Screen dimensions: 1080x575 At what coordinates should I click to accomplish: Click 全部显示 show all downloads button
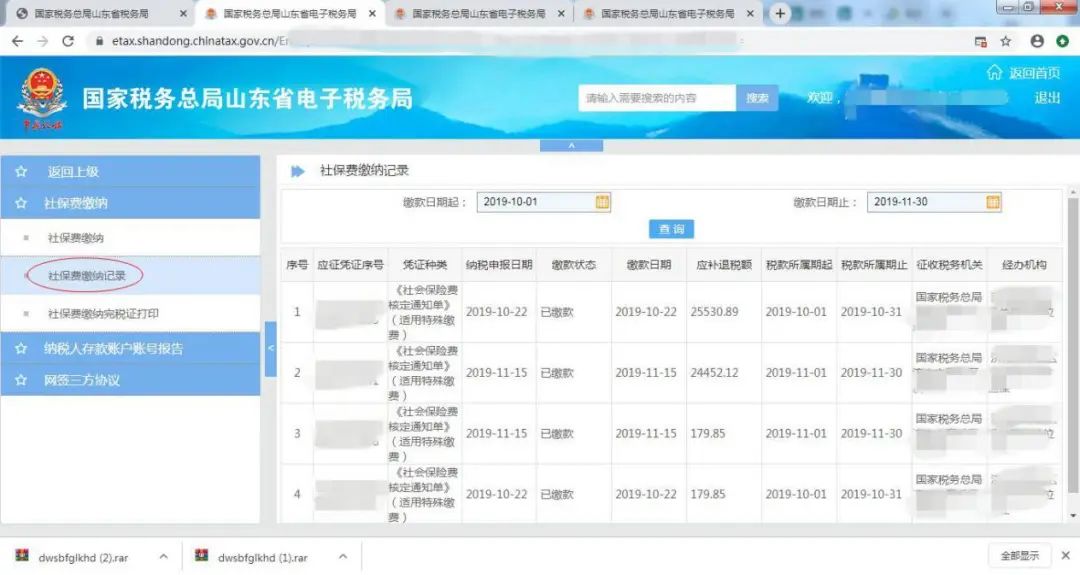(1019, 555)
